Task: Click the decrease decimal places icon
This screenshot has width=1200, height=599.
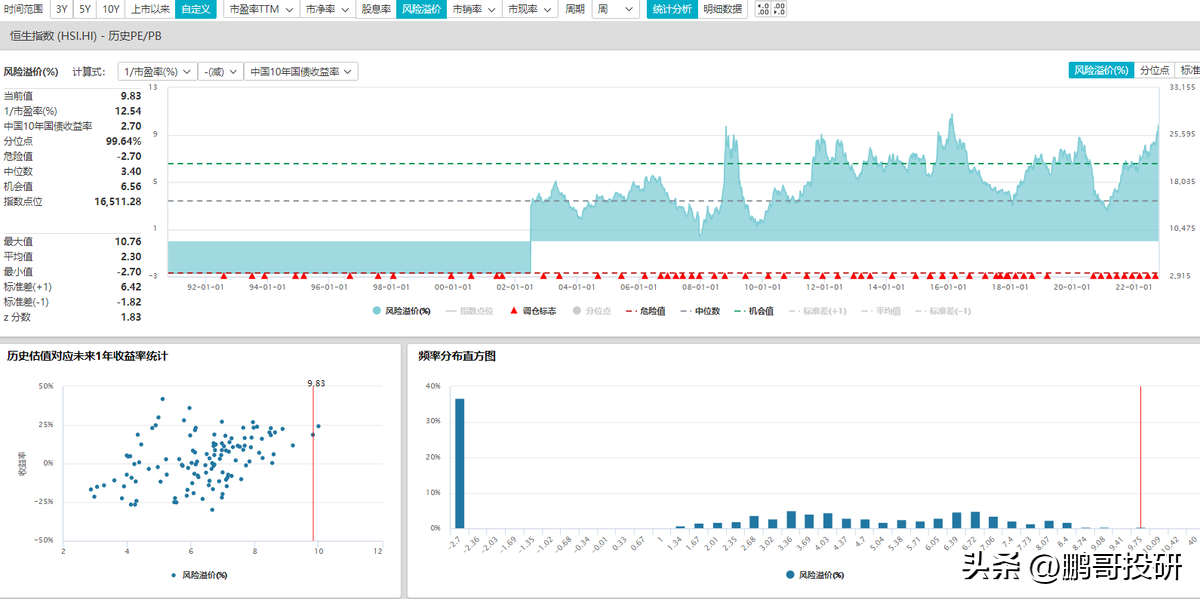Action: point(779,9)
